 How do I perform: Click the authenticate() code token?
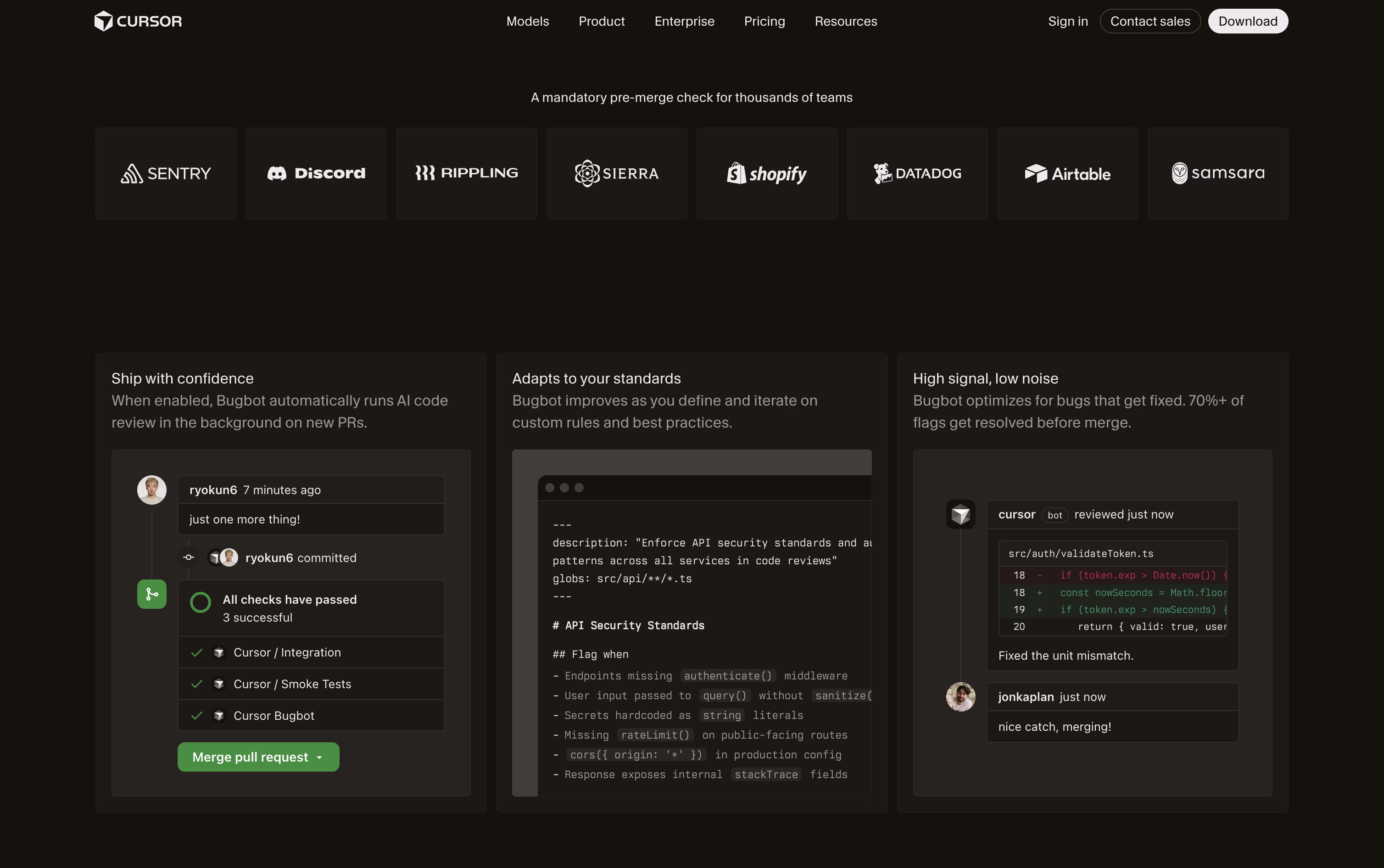coord(728,676)
